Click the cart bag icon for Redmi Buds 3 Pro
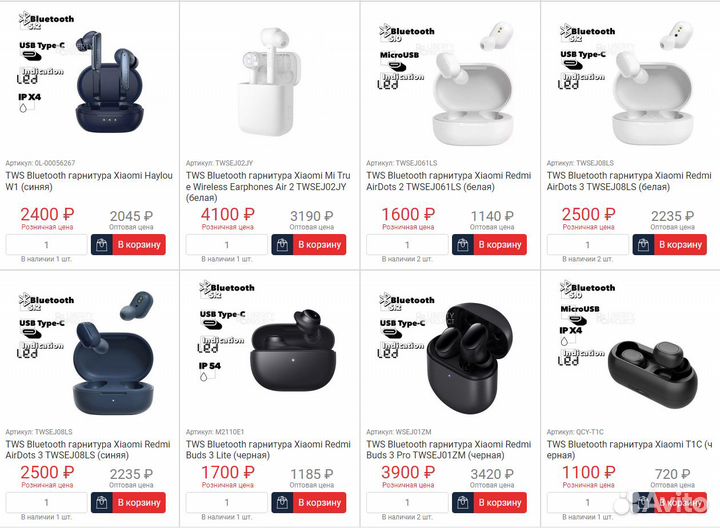This screenshot has height=528, width=720. pos(463,503)
